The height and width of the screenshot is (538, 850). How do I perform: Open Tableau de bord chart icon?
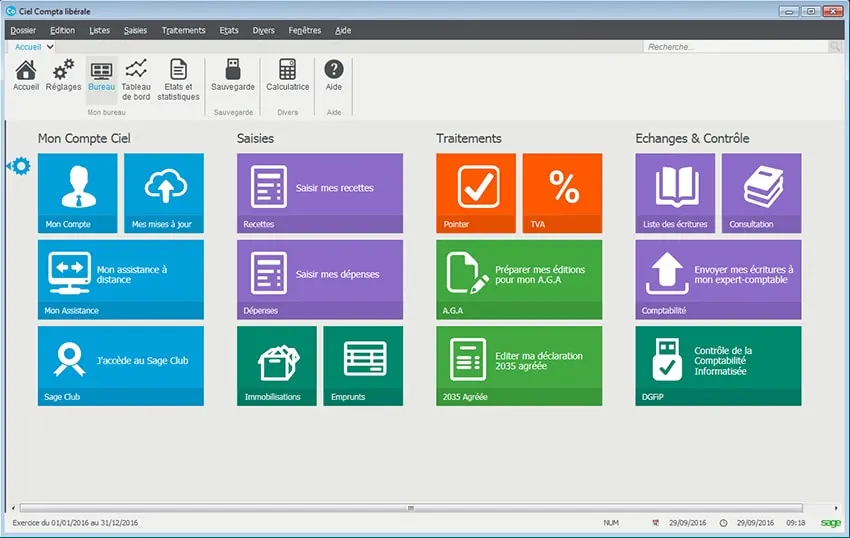(x=136, y=80)
